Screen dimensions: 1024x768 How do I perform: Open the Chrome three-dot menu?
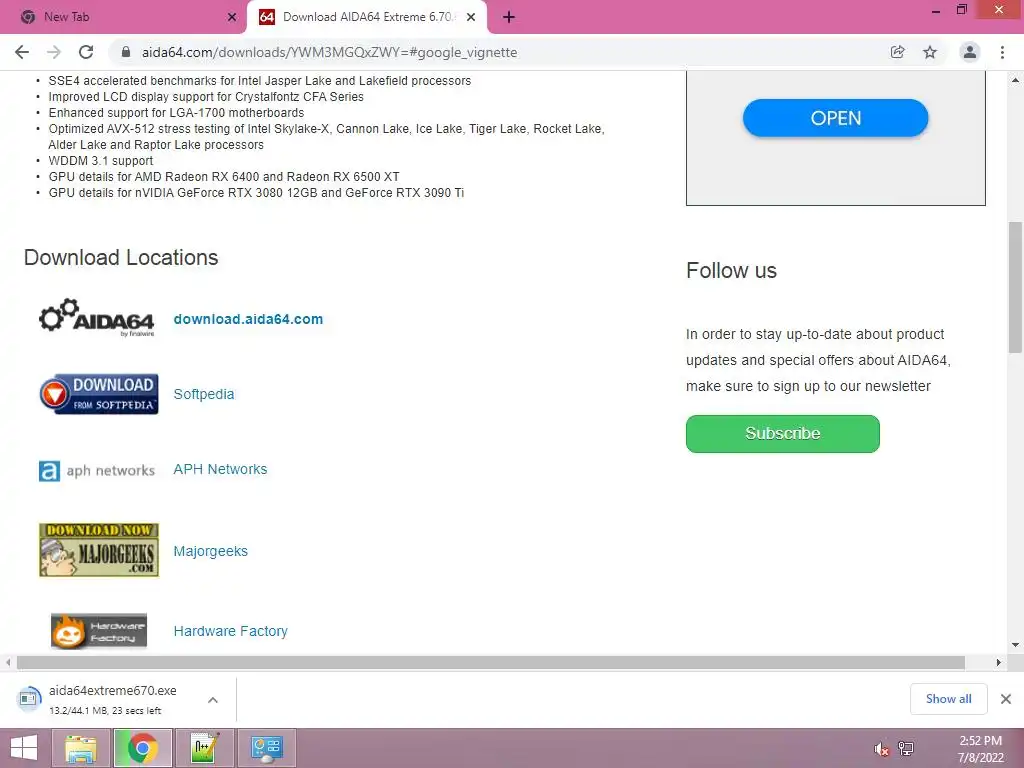coord(1002,52)
